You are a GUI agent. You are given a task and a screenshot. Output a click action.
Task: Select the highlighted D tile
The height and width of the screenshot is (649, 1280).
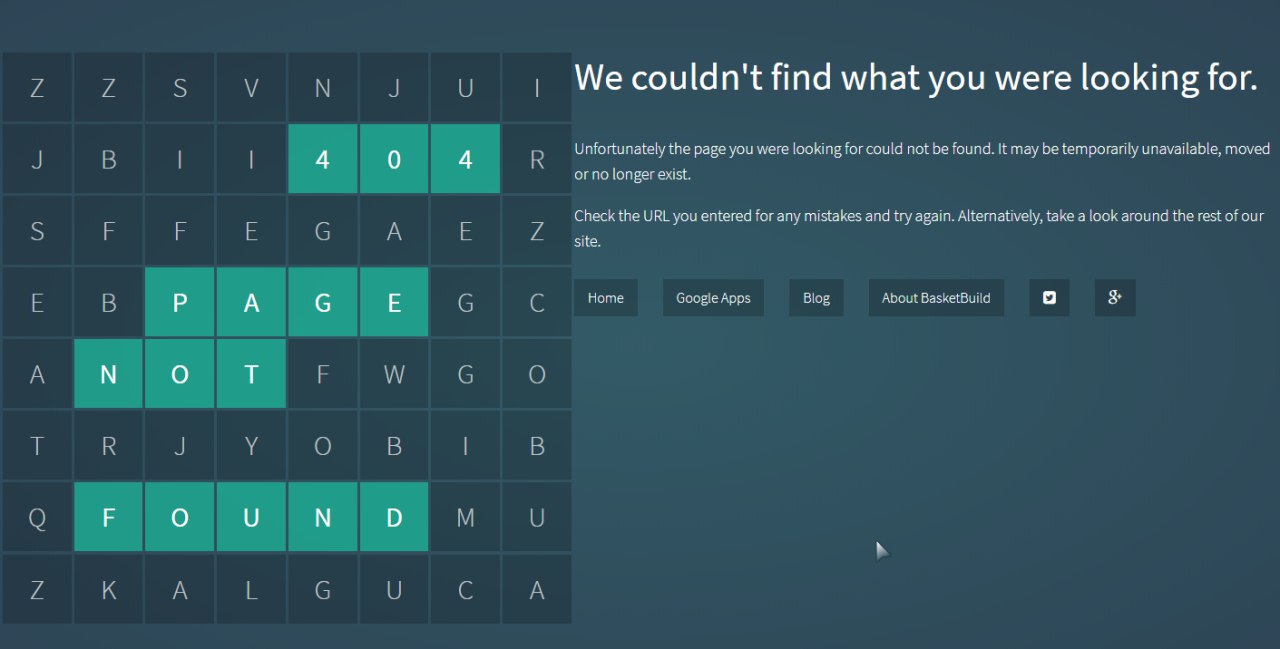tap(394, 518)
